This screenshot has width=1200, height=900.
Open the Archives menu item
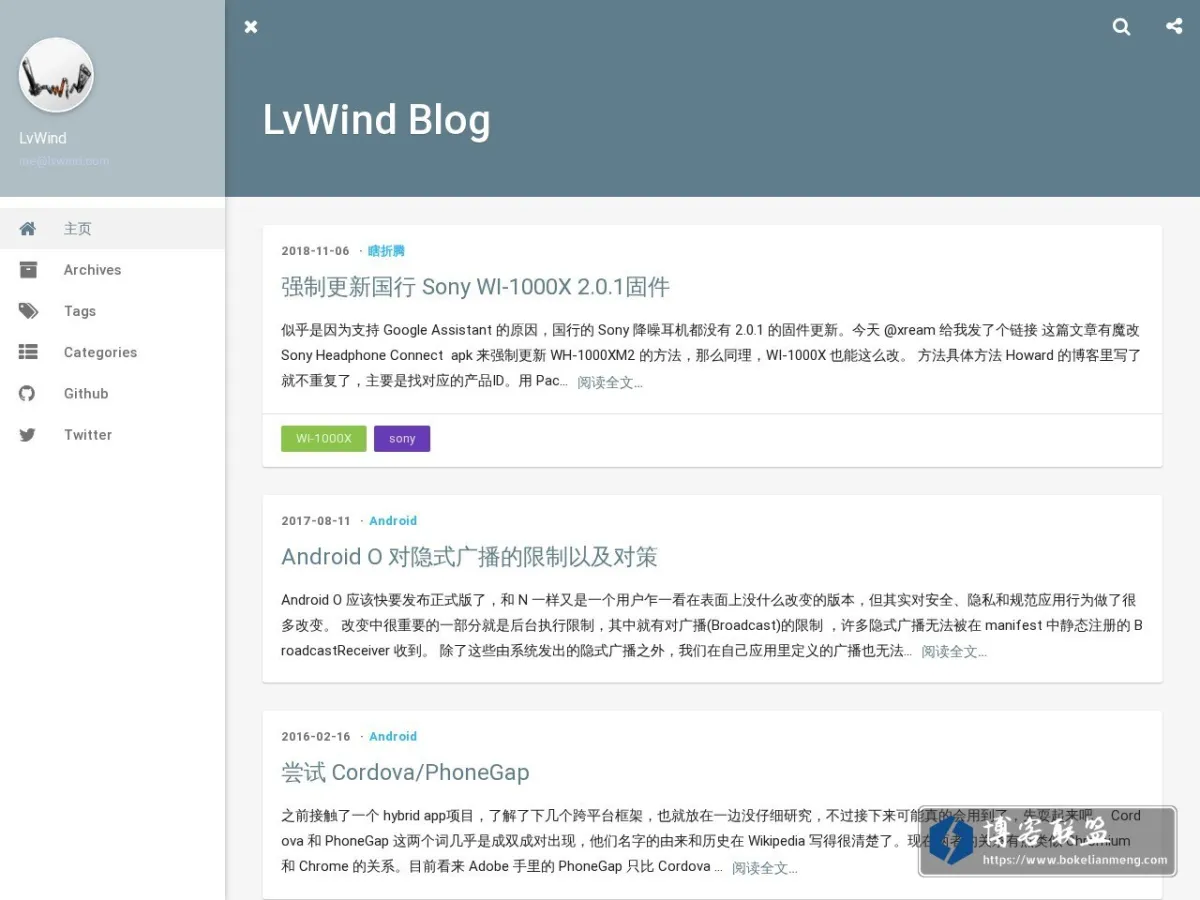(112, 270)
